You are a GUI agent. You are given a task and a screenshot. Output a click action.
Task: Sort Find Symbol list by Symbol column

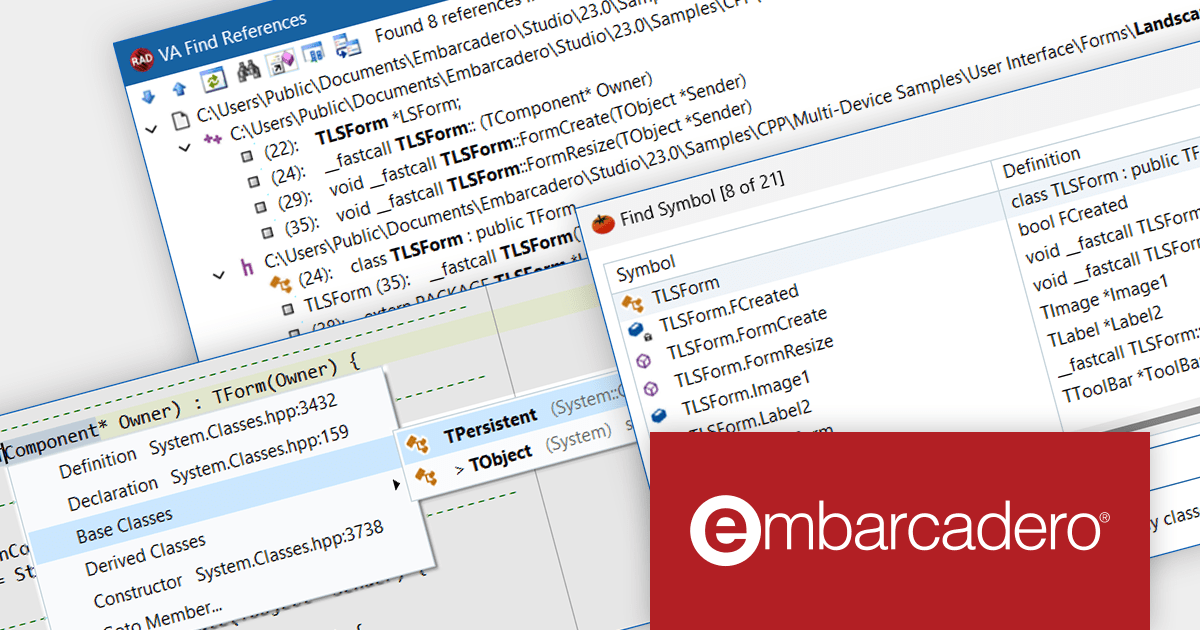645,268
